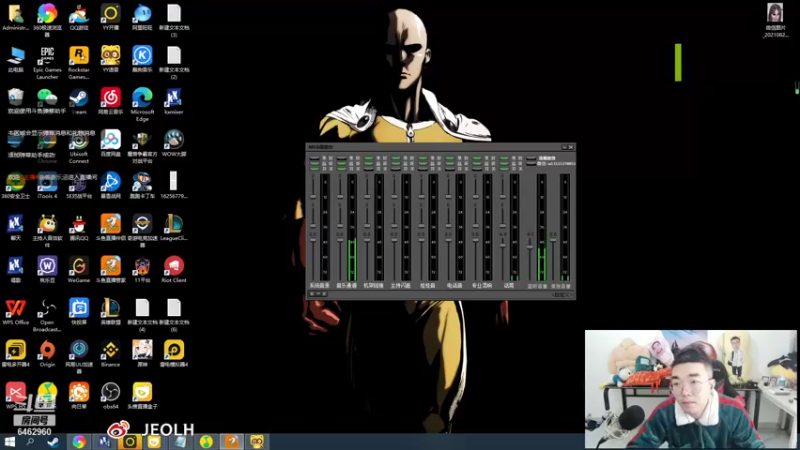Toggle the middle green switch of 电话音 channel
Screen dimensions: 800x450
coord(450,163)
